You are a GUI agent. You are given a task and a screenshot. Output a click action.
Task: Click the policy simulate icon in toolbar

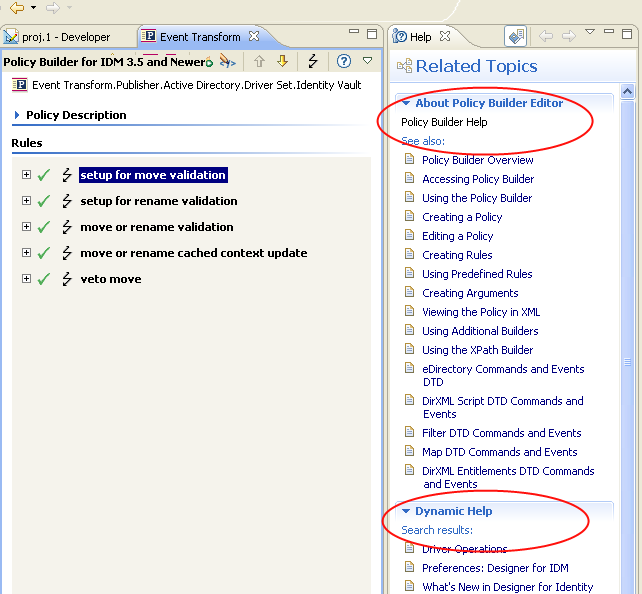click(x=209, y=62)
